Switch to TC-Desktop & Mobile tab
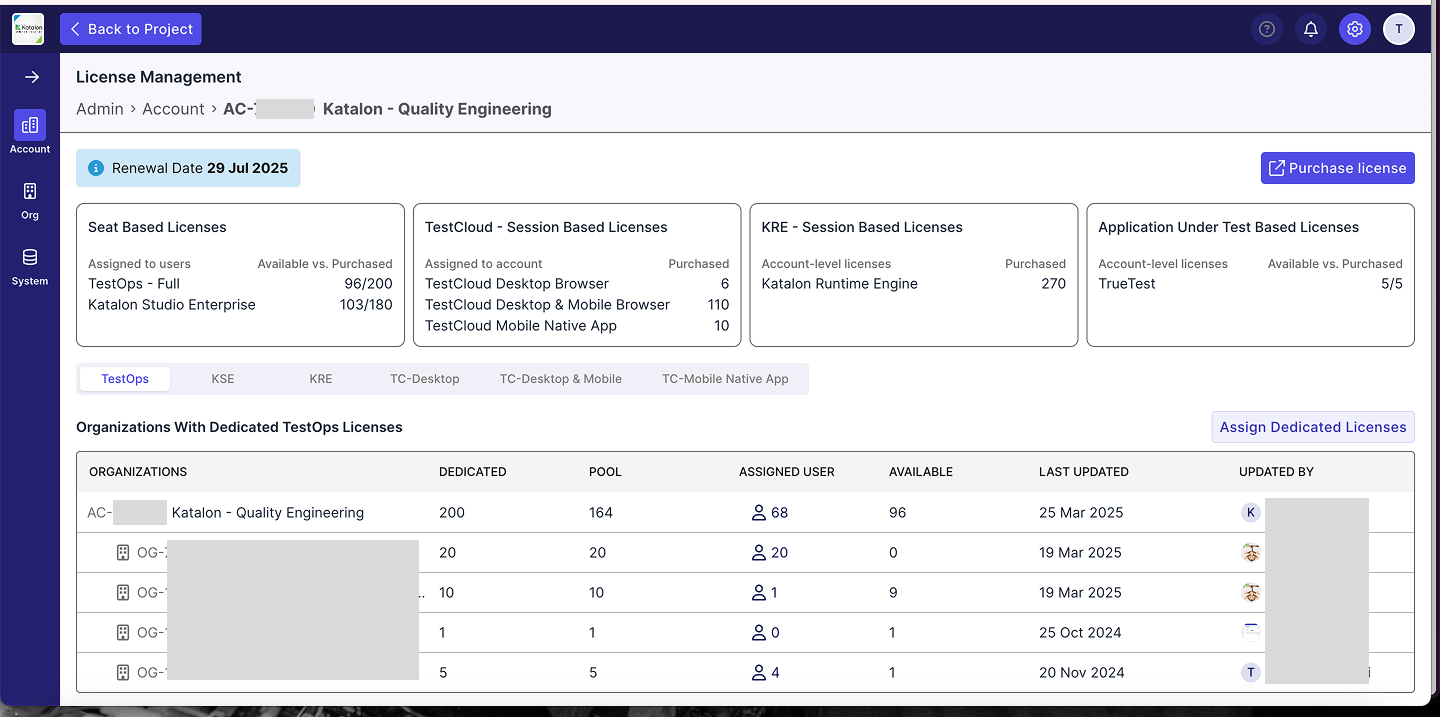1440x717 pixels. [x=561, y=379]
